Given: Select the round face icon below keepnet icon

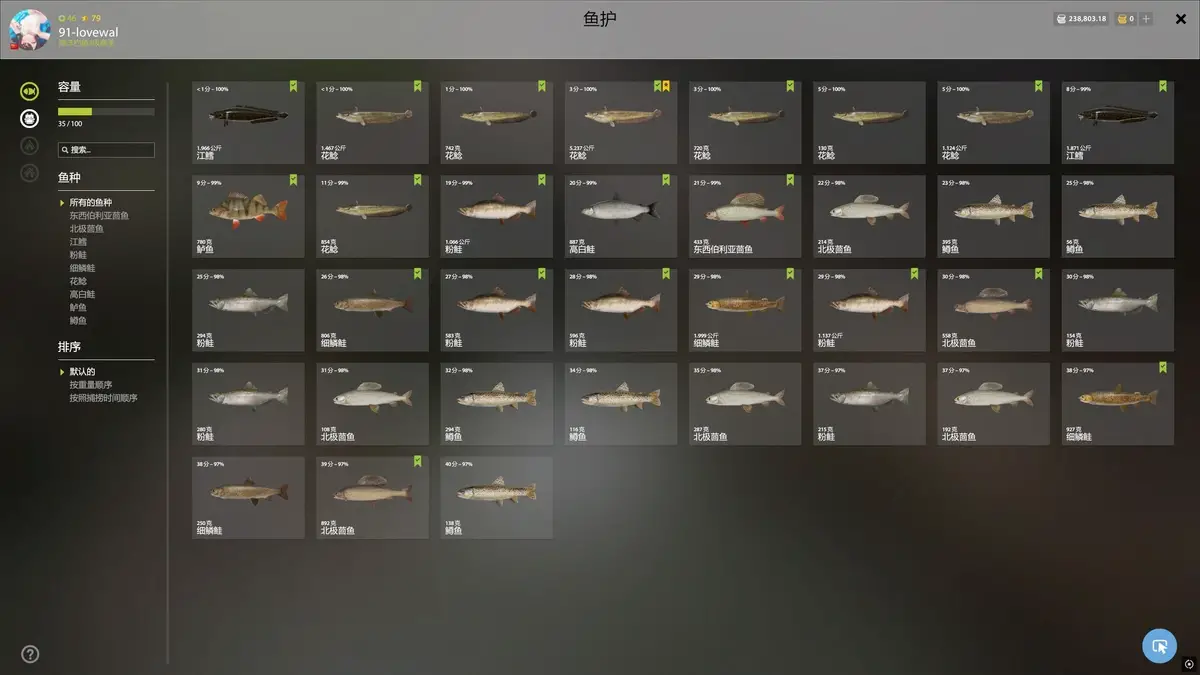Looking at the screenshot, I should (30, 119).
